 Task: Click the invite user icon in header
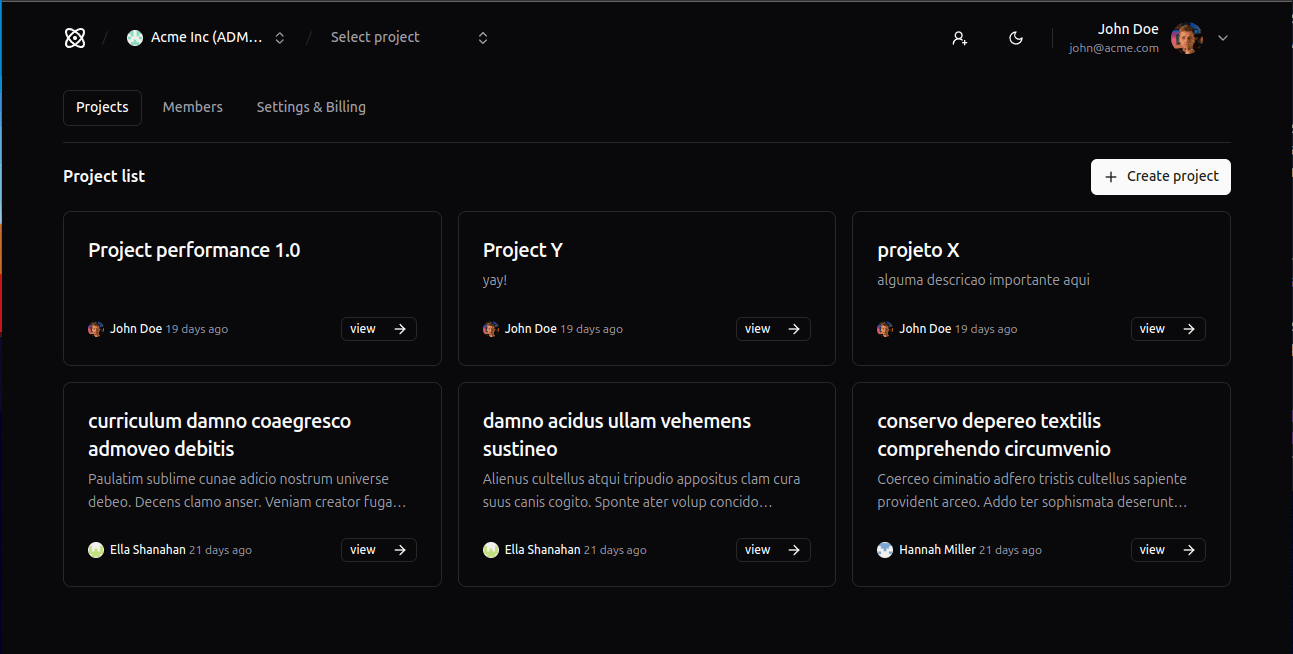pyautogui.click(x=959, y=38)
